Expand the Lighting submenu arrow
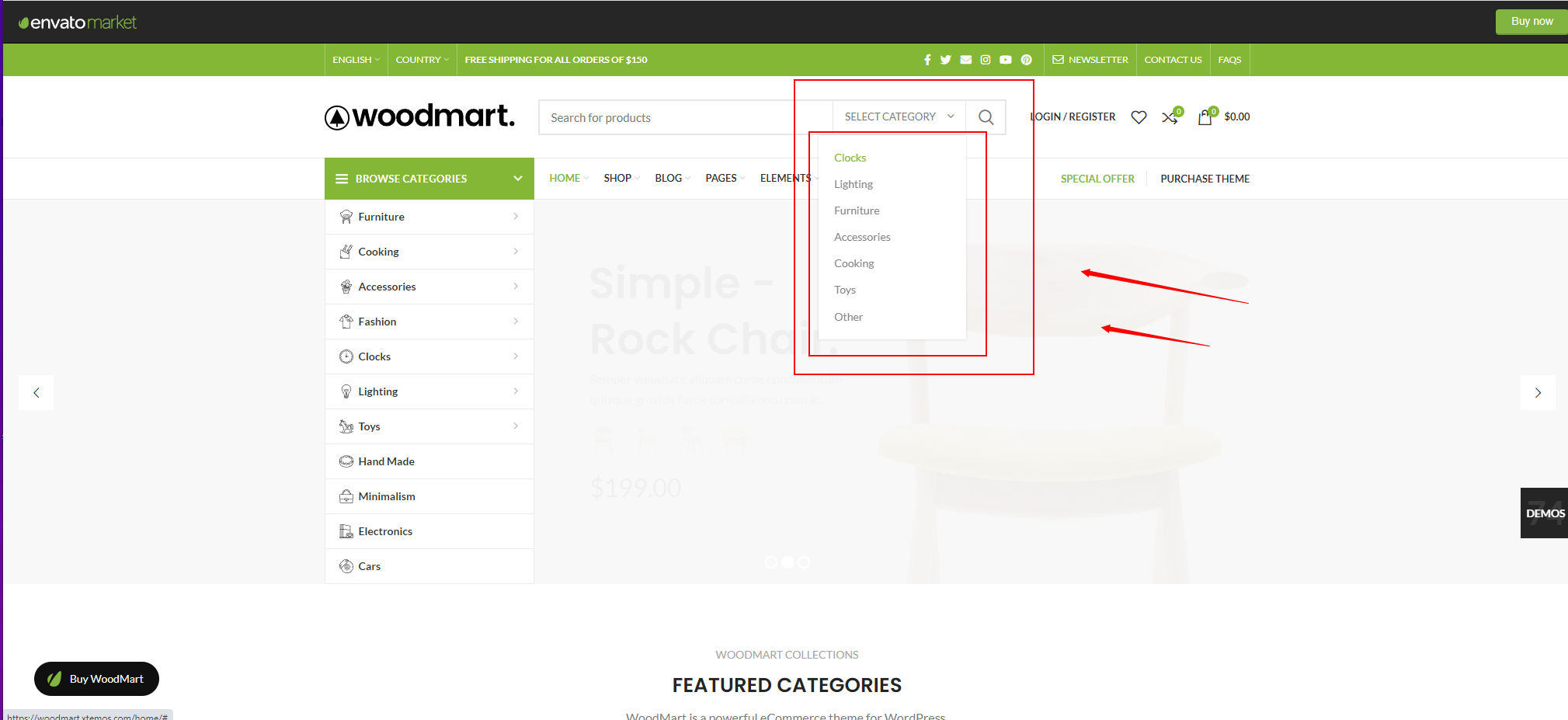 (516, 391)
